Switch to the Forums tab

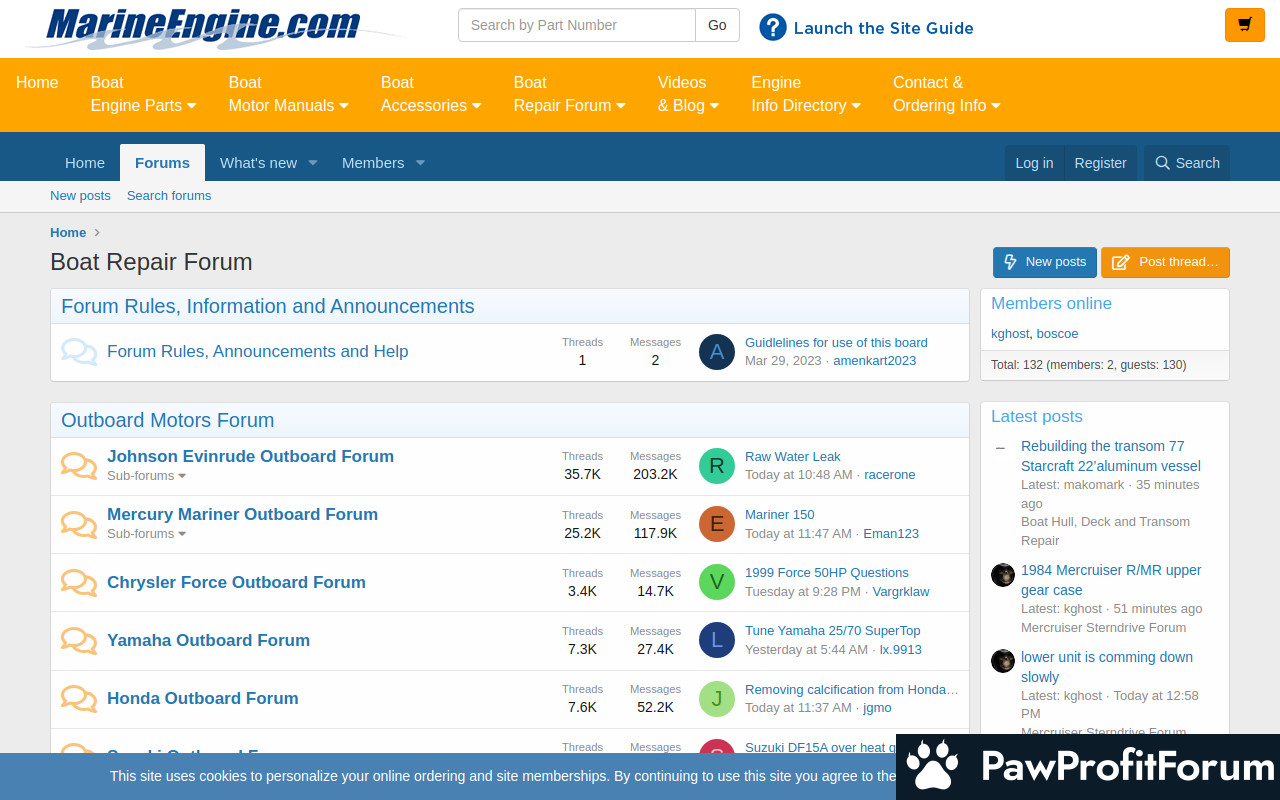pos(162,163)
